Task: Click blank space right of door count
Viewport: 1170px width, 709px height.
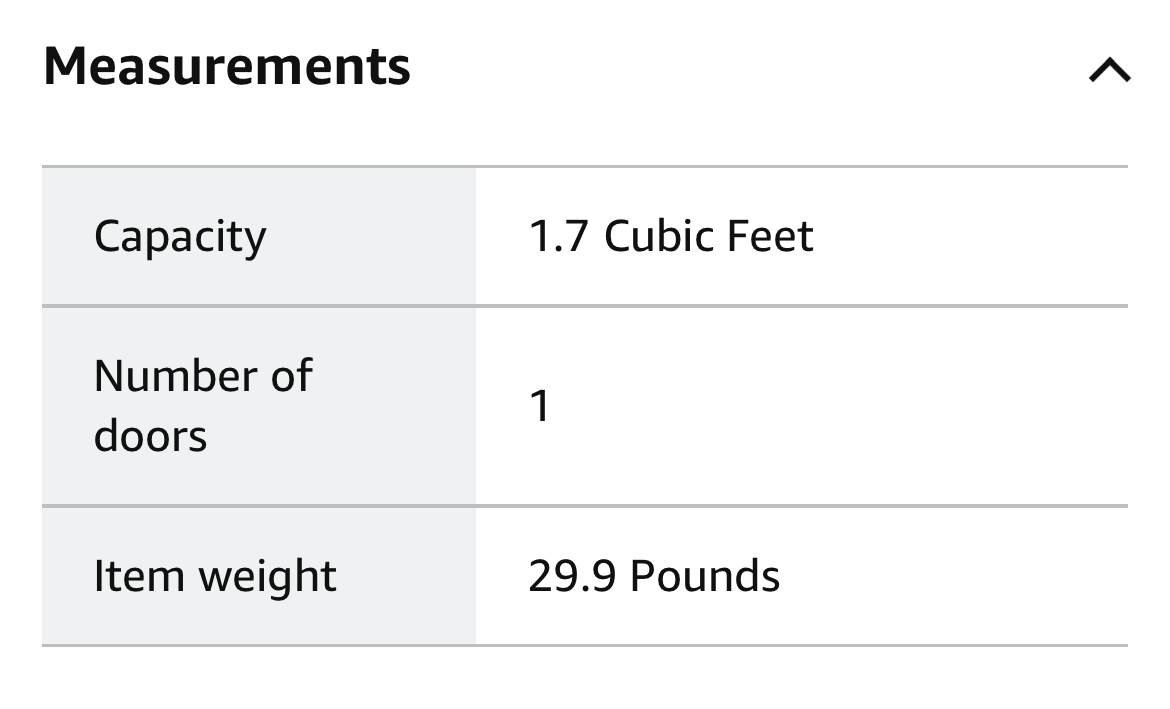Action: point(840,406)
